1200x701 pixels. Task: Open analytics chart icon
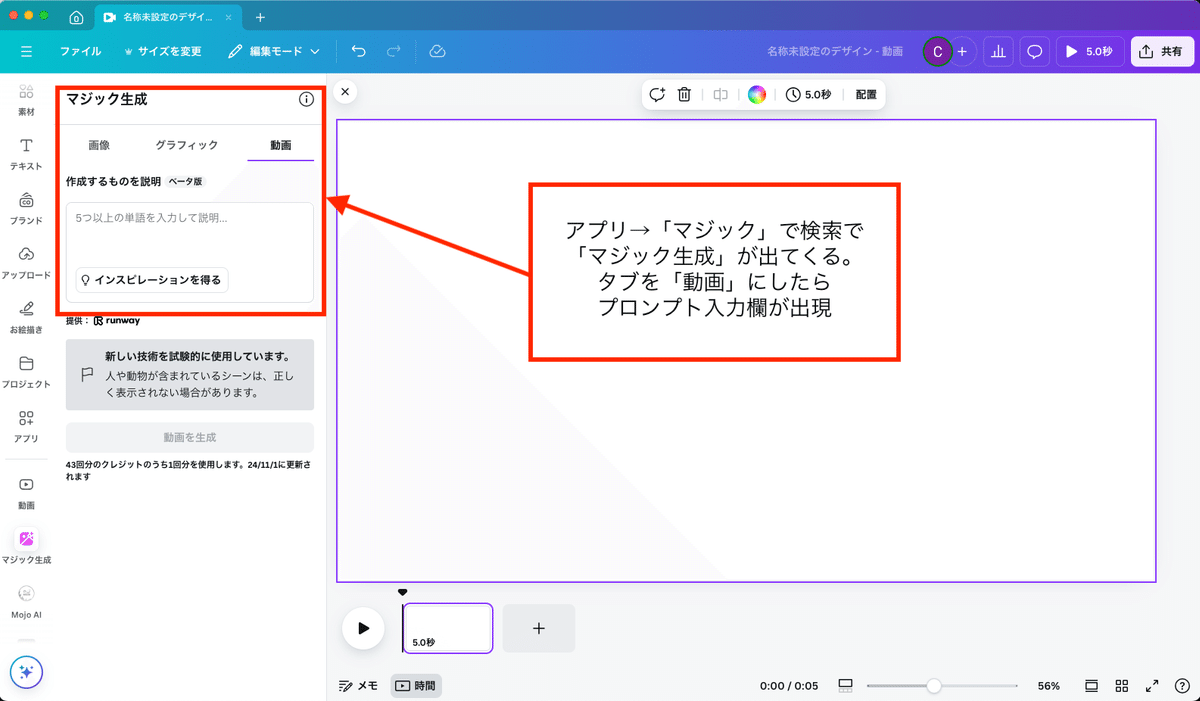(x=998, y=51)
